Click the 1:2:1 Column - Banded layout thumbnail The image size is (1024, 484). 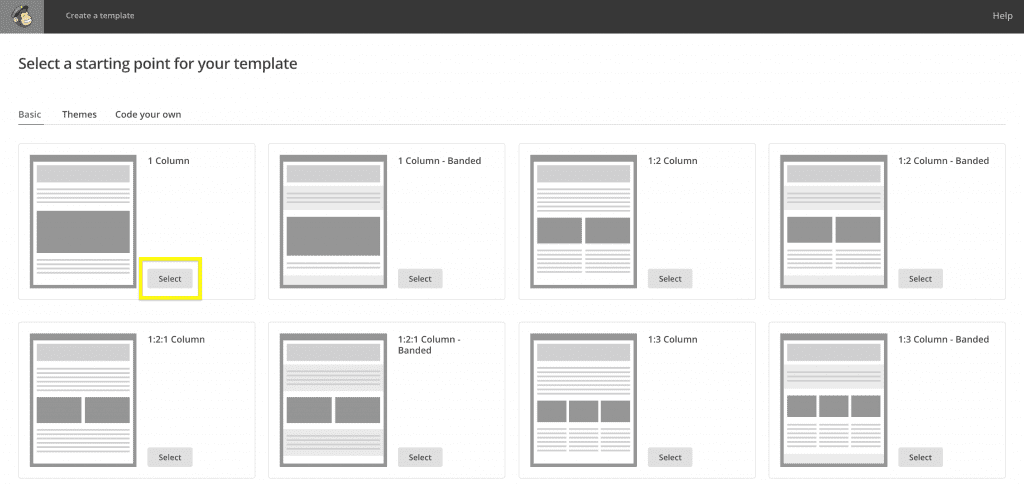pyautogui.click(x=333, y=400)
